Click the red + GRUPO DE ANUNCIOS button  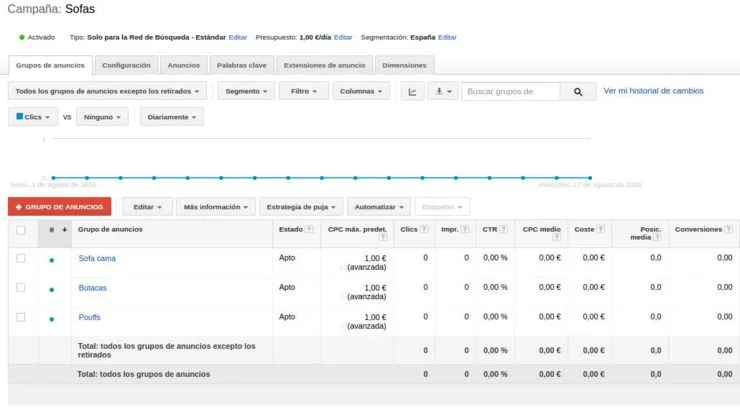coord(59,207)
